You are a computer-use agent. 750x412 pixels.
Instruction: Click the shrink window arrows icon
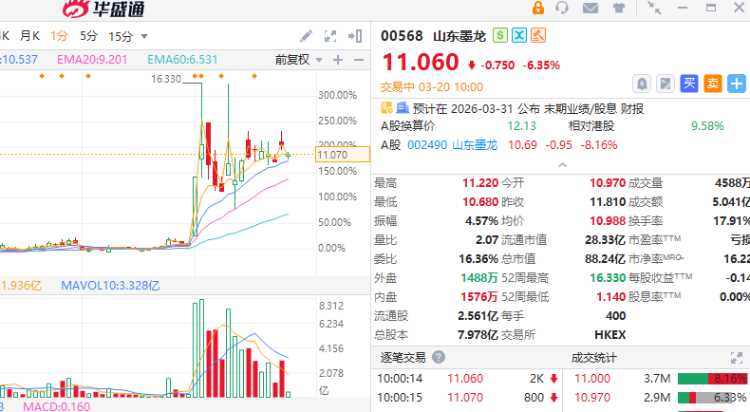pyautogui.click(x=653, y=8)
